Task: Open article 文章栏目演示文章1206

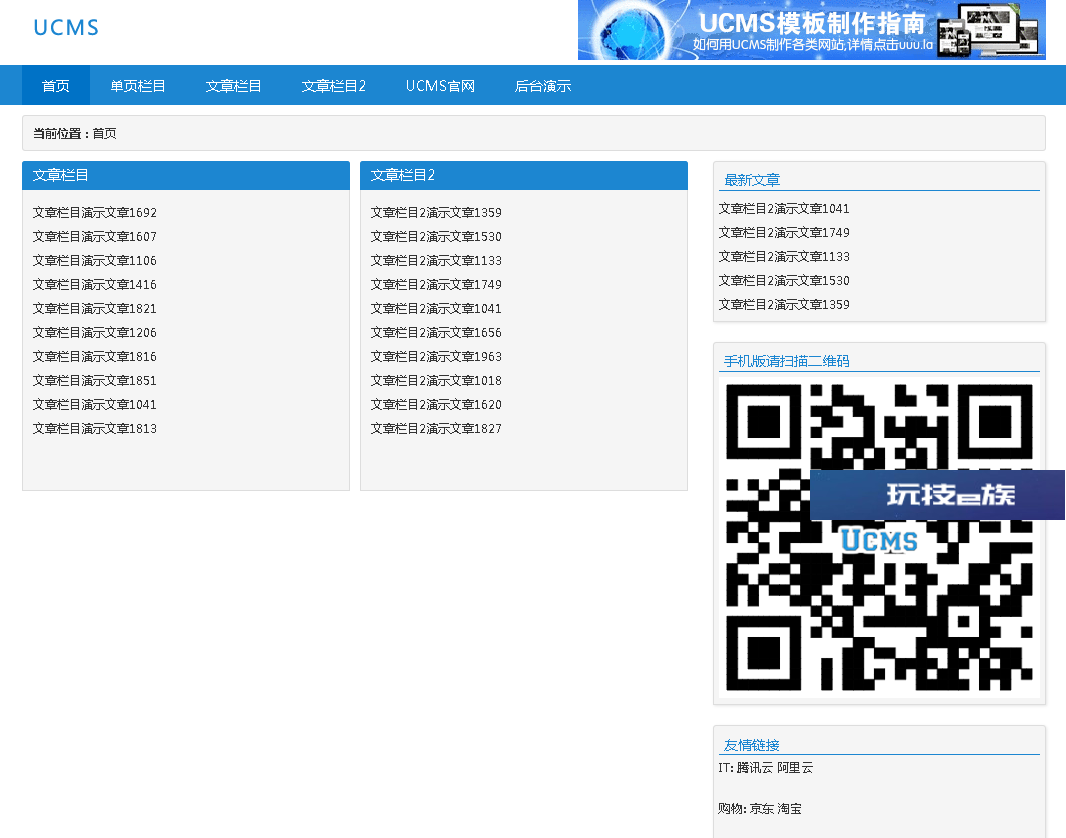Action: coord(94,332)
